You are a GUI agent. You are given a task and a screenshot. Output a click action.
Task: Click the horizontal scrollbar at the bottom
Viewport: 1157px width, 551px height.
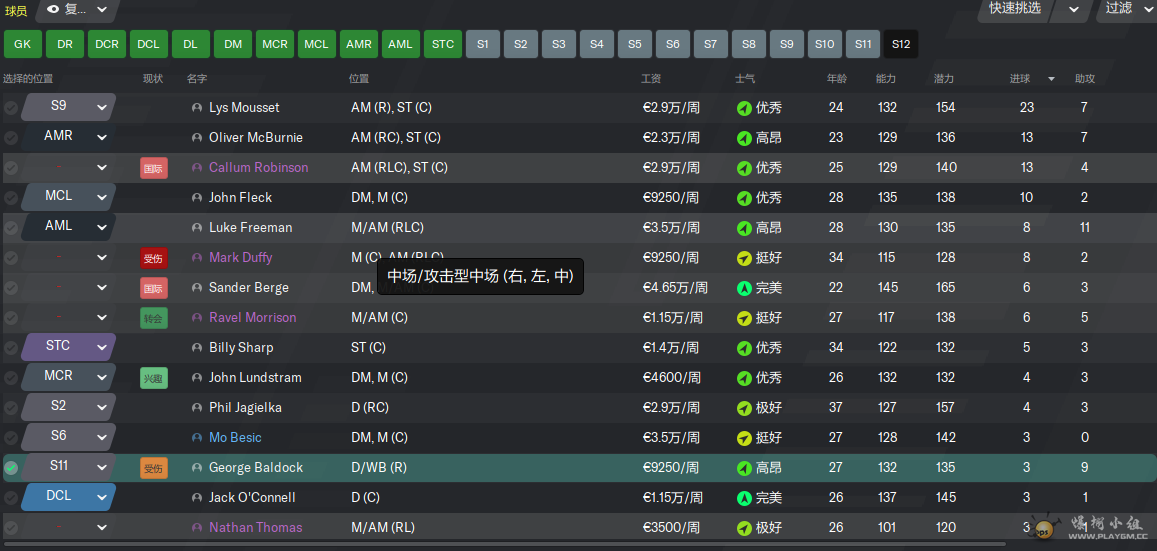500,544
